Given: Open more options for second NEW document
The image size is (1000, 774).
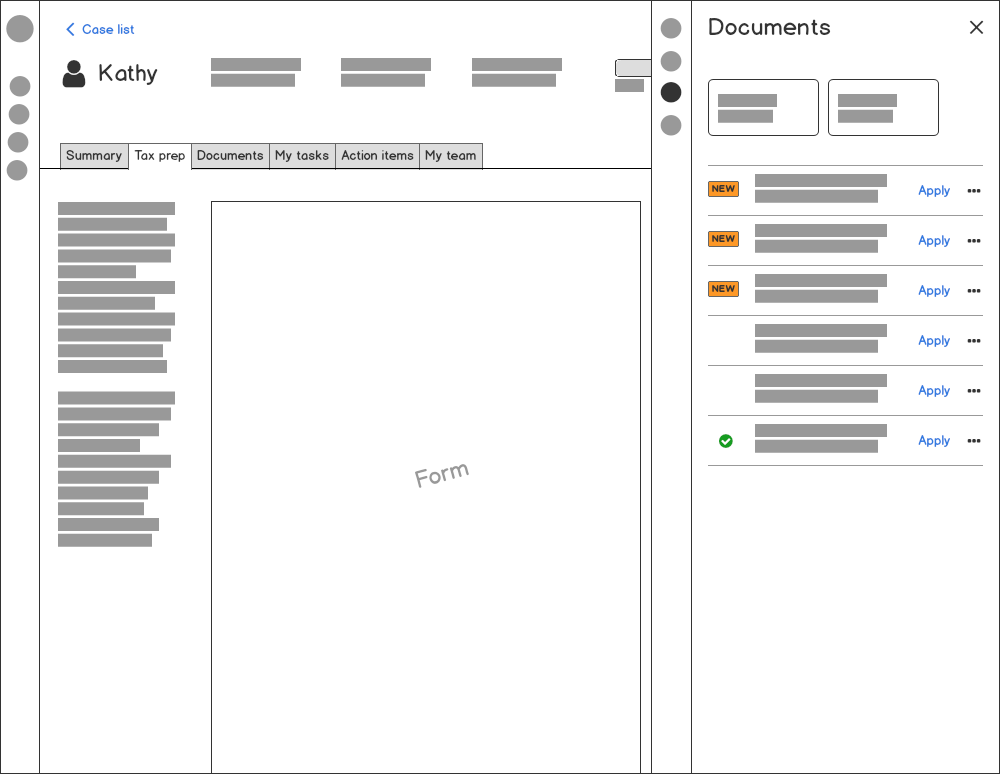Looking at the screenshot, I should coord(974,240).
